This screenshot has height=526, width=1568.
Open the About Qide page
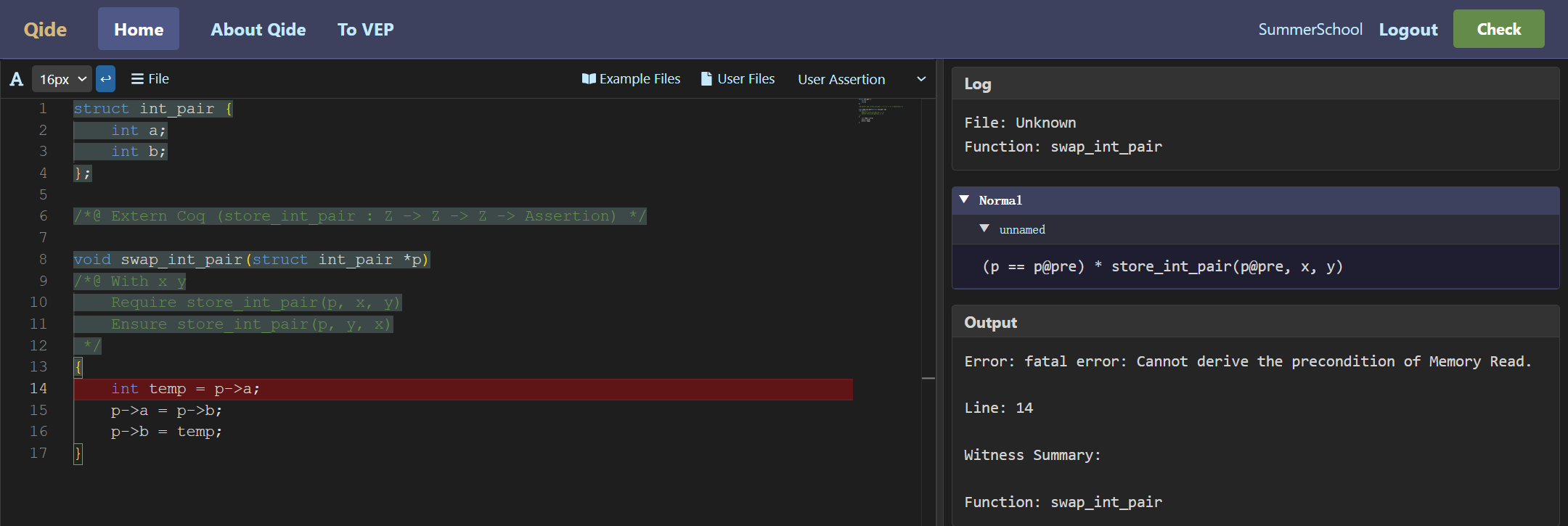pos(258,29)
